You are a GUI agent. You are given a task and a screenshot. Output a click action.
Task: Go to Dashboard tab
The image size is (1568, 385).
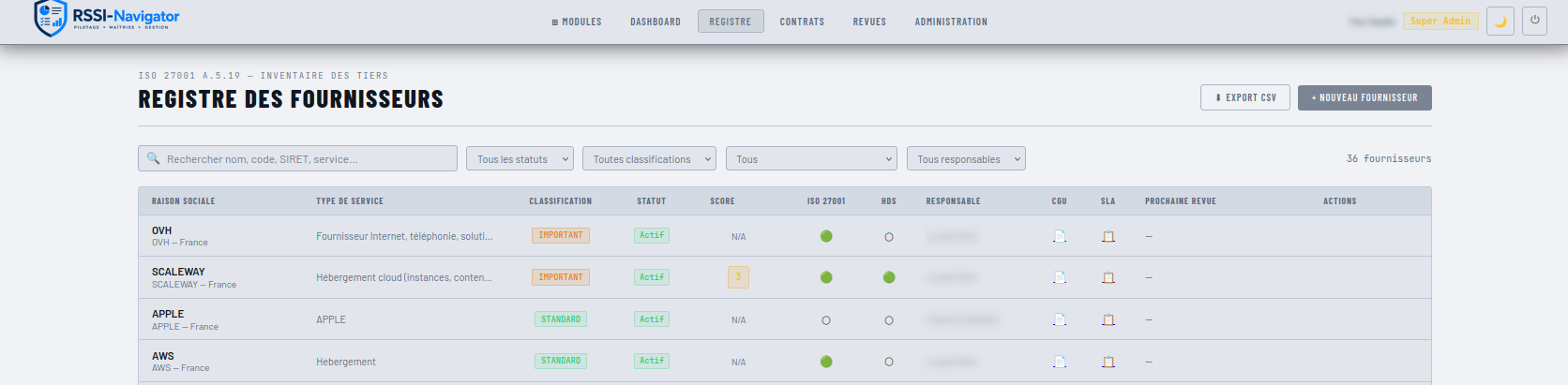click(x=656, y=22)
